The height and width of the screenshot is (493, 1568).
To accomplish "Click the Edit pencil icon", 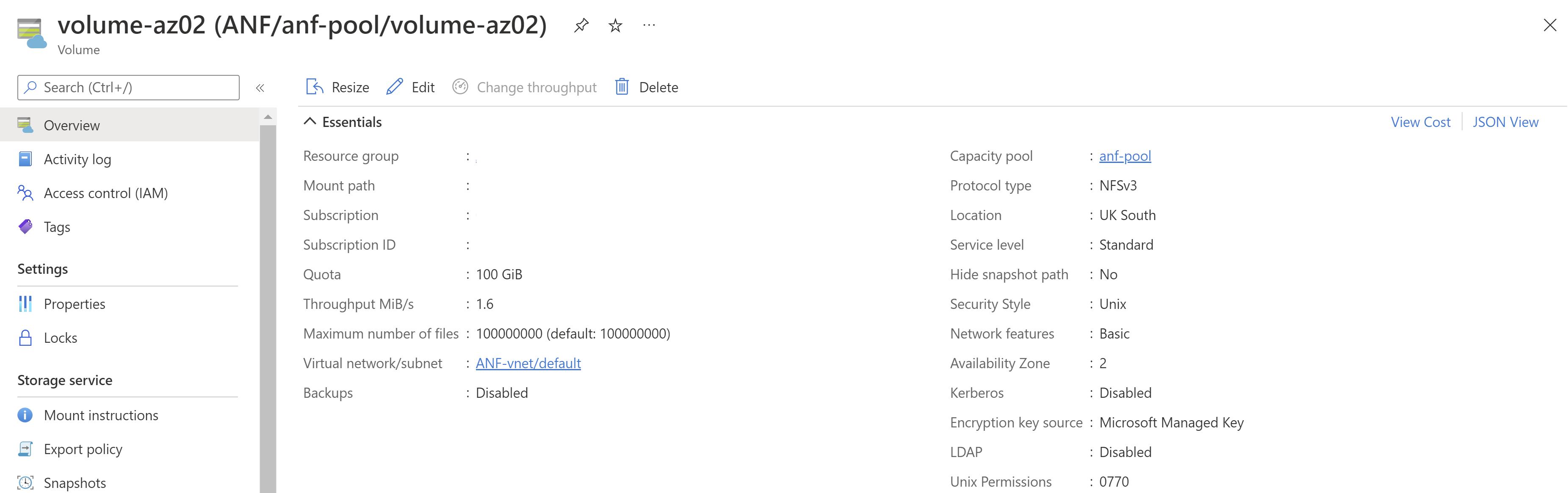I will coord(395,87).
